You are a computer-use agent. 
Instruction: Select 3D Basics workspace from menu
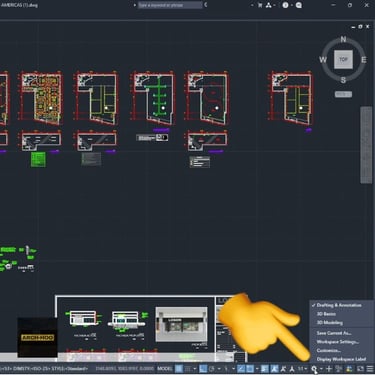326,314
